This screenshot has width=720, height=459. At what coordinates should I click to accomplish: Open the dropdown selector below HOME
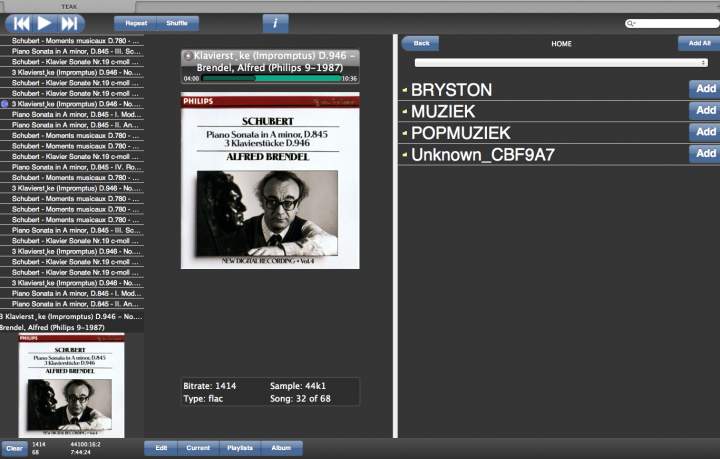click(x=561, y=62)
